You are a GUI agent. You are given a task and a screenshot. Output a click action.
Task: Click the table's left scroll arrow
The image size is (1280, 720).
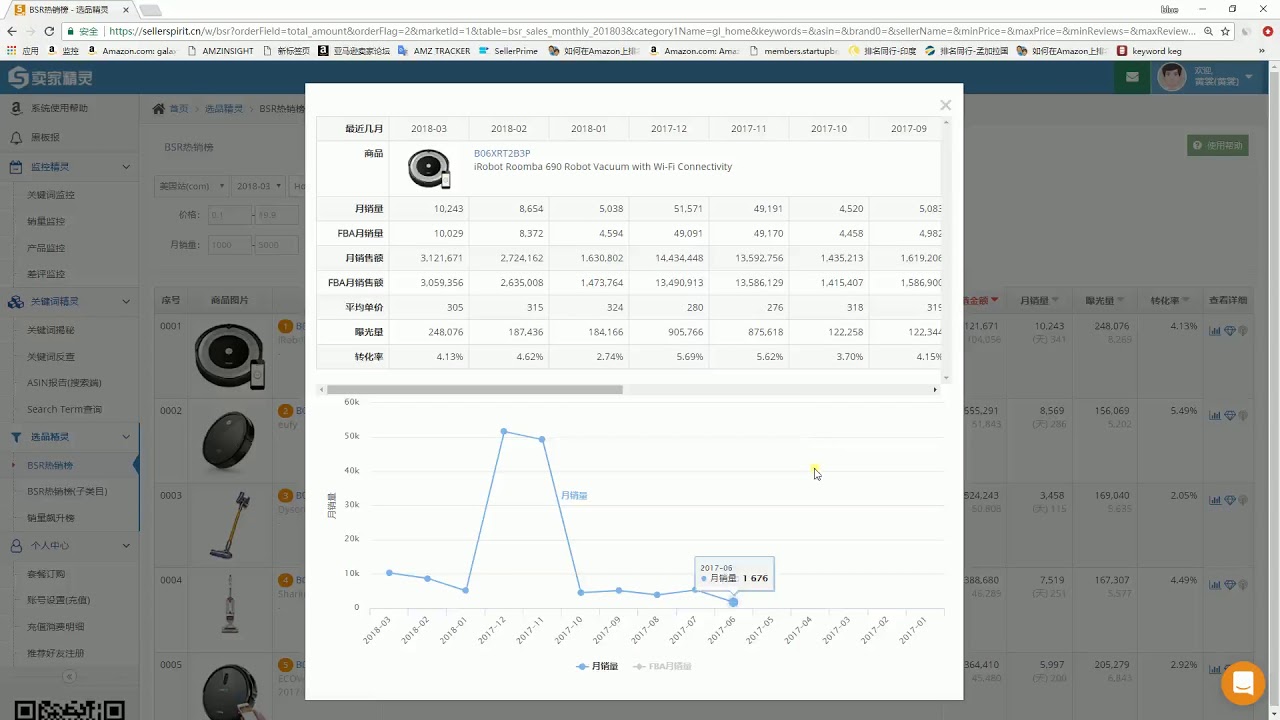point(321,390)
